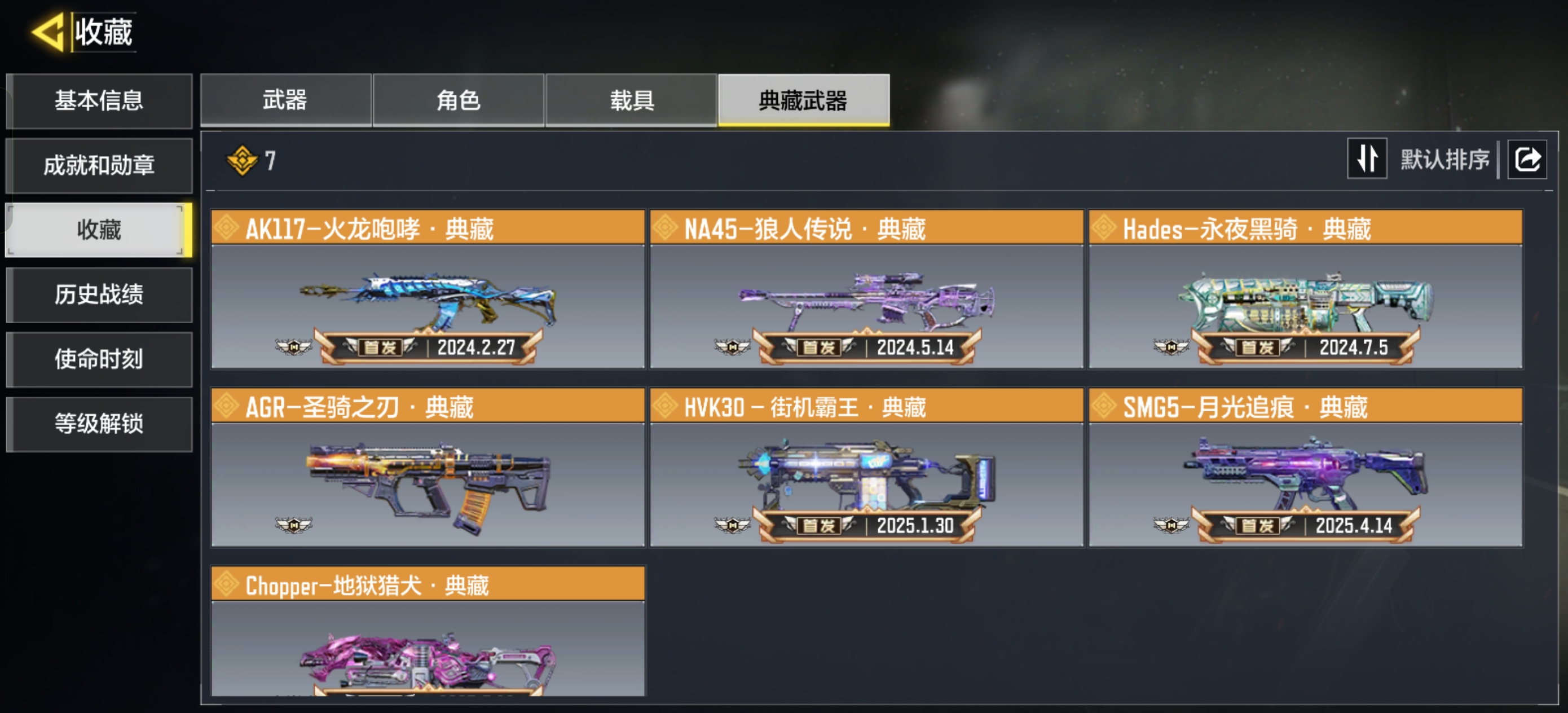Click the gold collection badge icon beside 7
Image resolution: width=1568 pixels, height=713 pixels.
click(243, 161)
